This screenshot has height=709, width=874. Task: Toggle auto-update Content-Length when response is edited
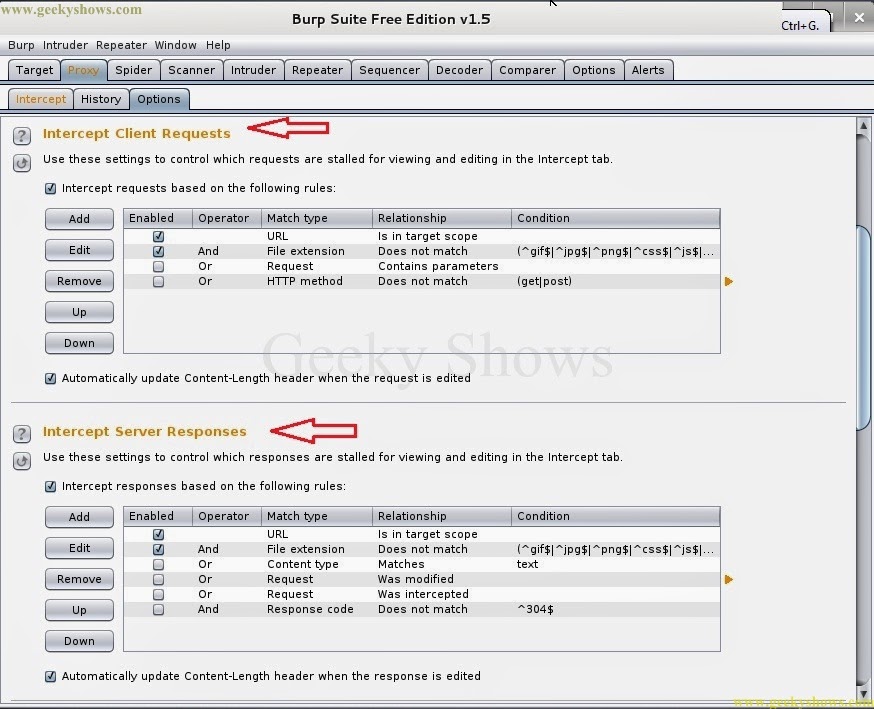pyautogui.click(x=50, y=677)
